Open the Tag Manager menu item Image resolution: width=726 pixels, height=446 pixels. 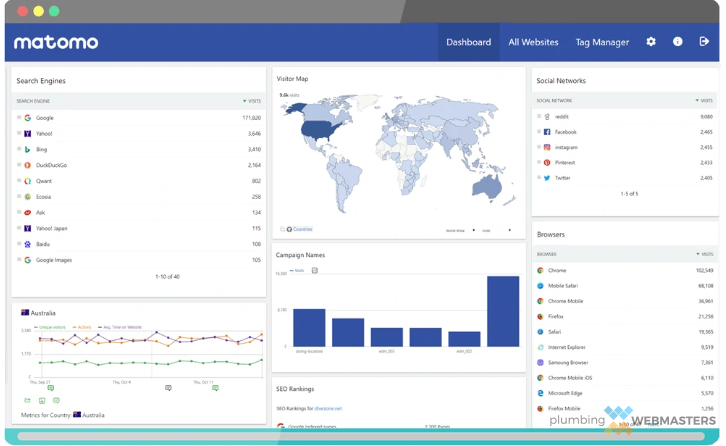click(602, 42)
